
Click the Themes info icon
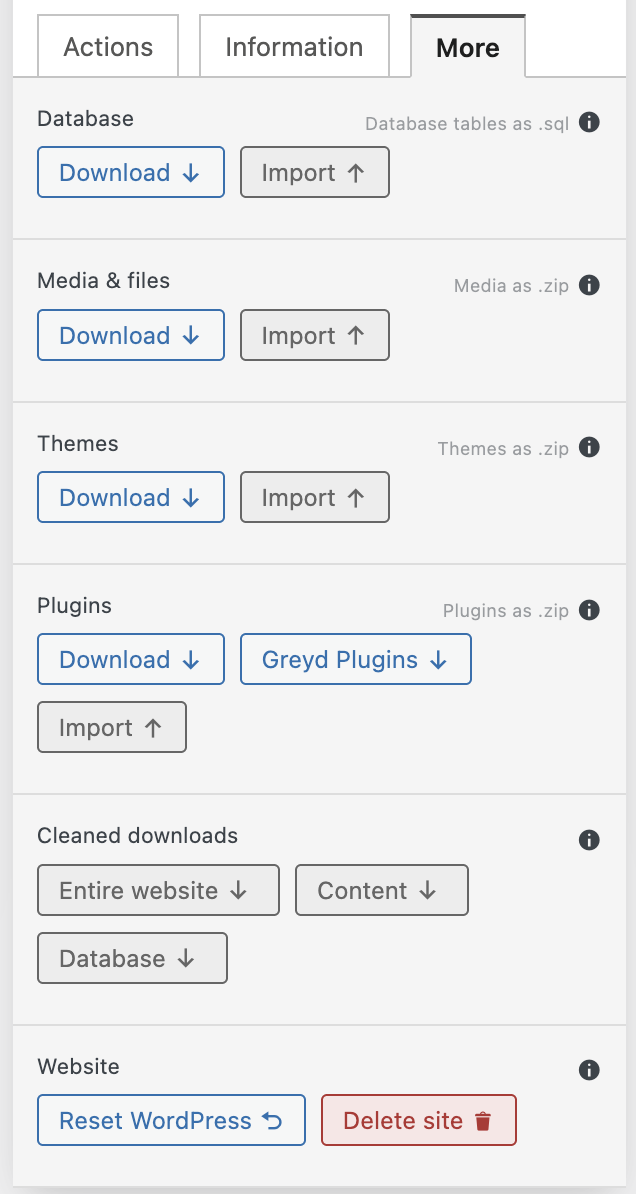(589, 448)
